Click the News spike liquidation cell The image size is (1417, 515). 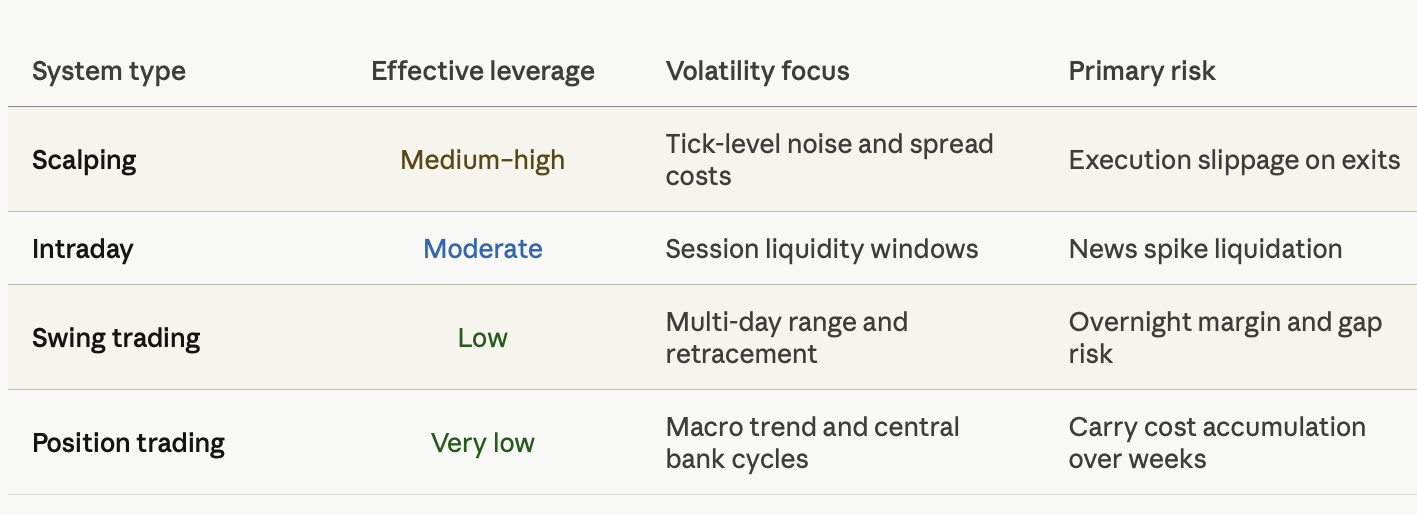[x=1205, y=248]
